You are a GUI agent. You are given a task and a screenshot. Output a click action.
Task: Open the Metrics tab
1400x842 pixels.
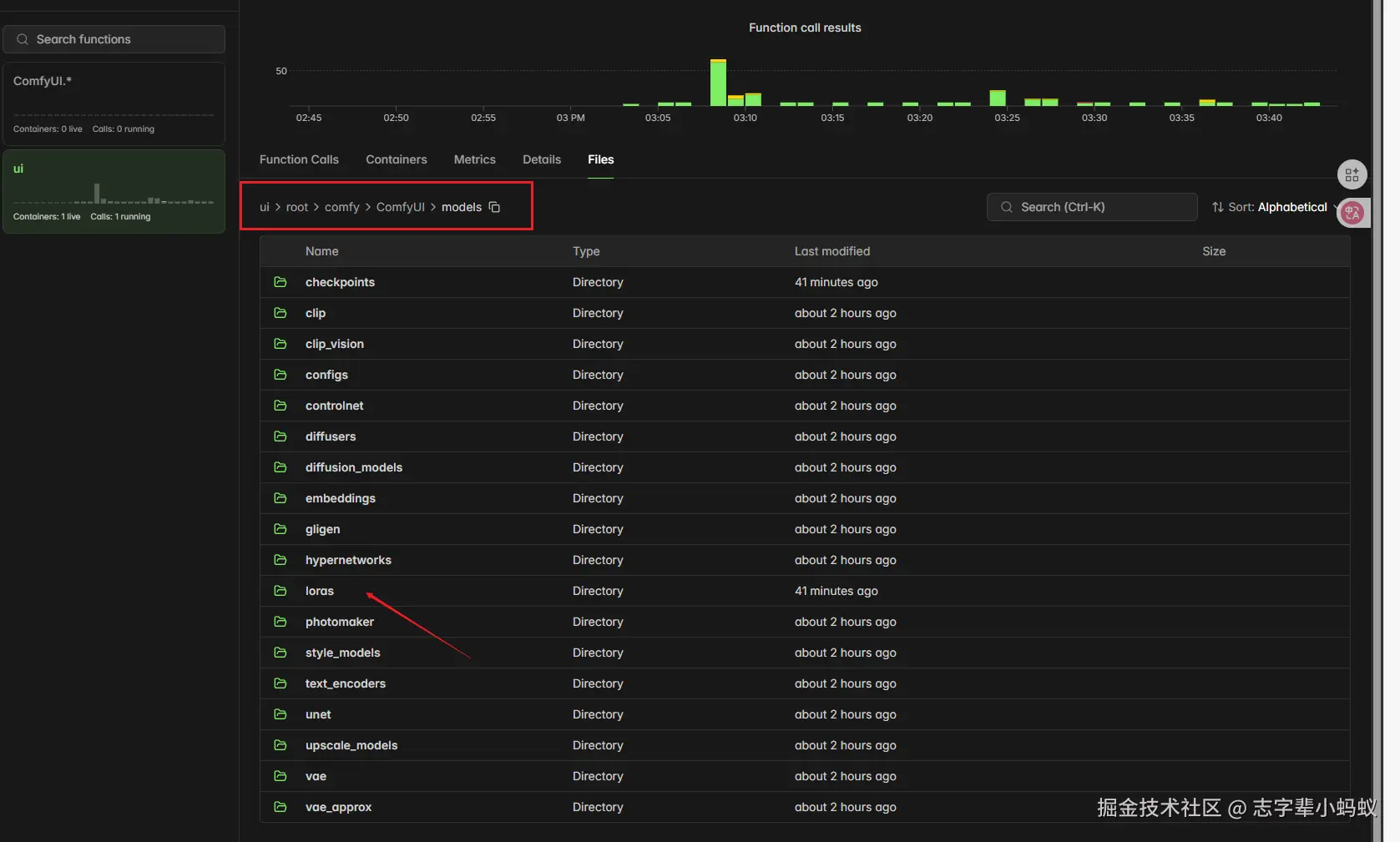click(x=475, y=159)
